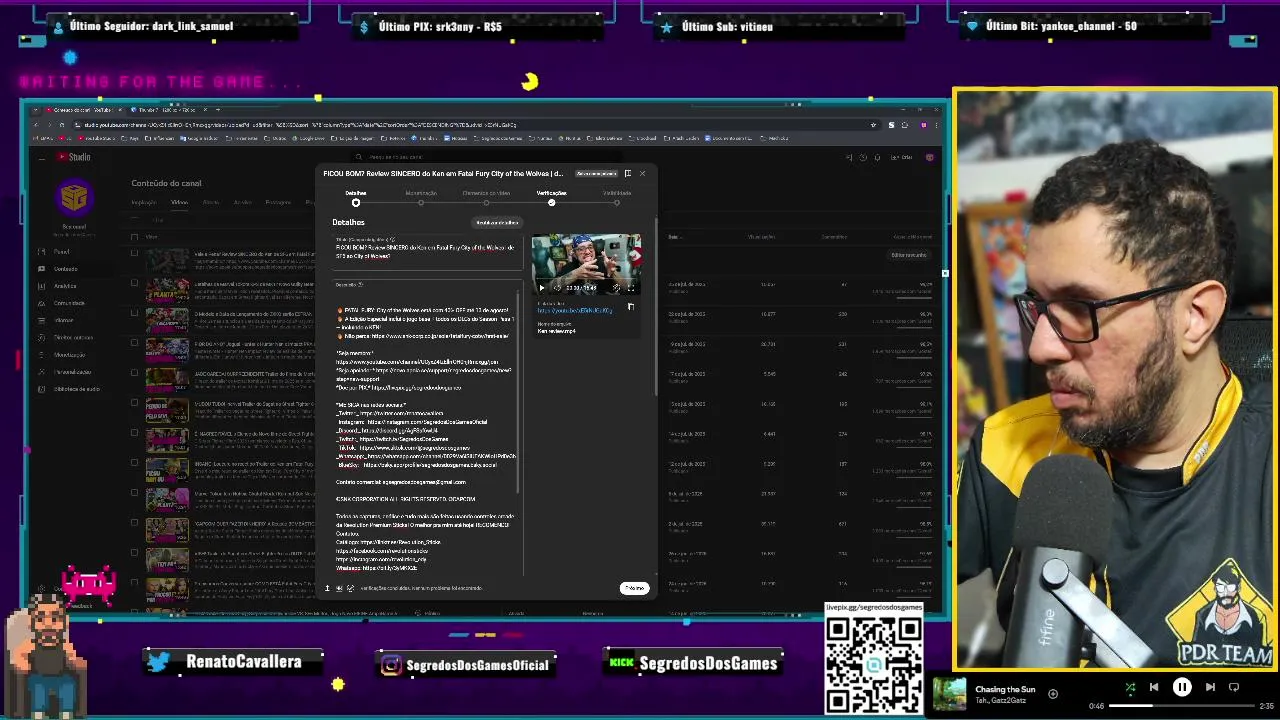Go to the Visibilidade step
The height and width of the screenshot is (720, 1280).
coord(617,197)
